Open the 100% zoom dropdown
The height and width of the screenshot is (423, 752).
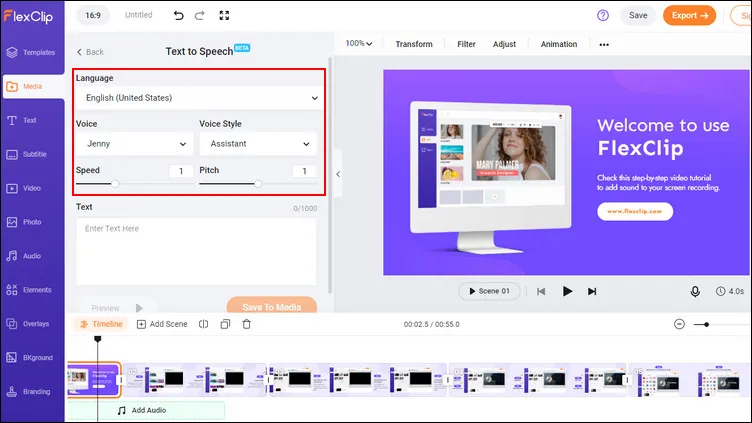click(x=359, y=44)
